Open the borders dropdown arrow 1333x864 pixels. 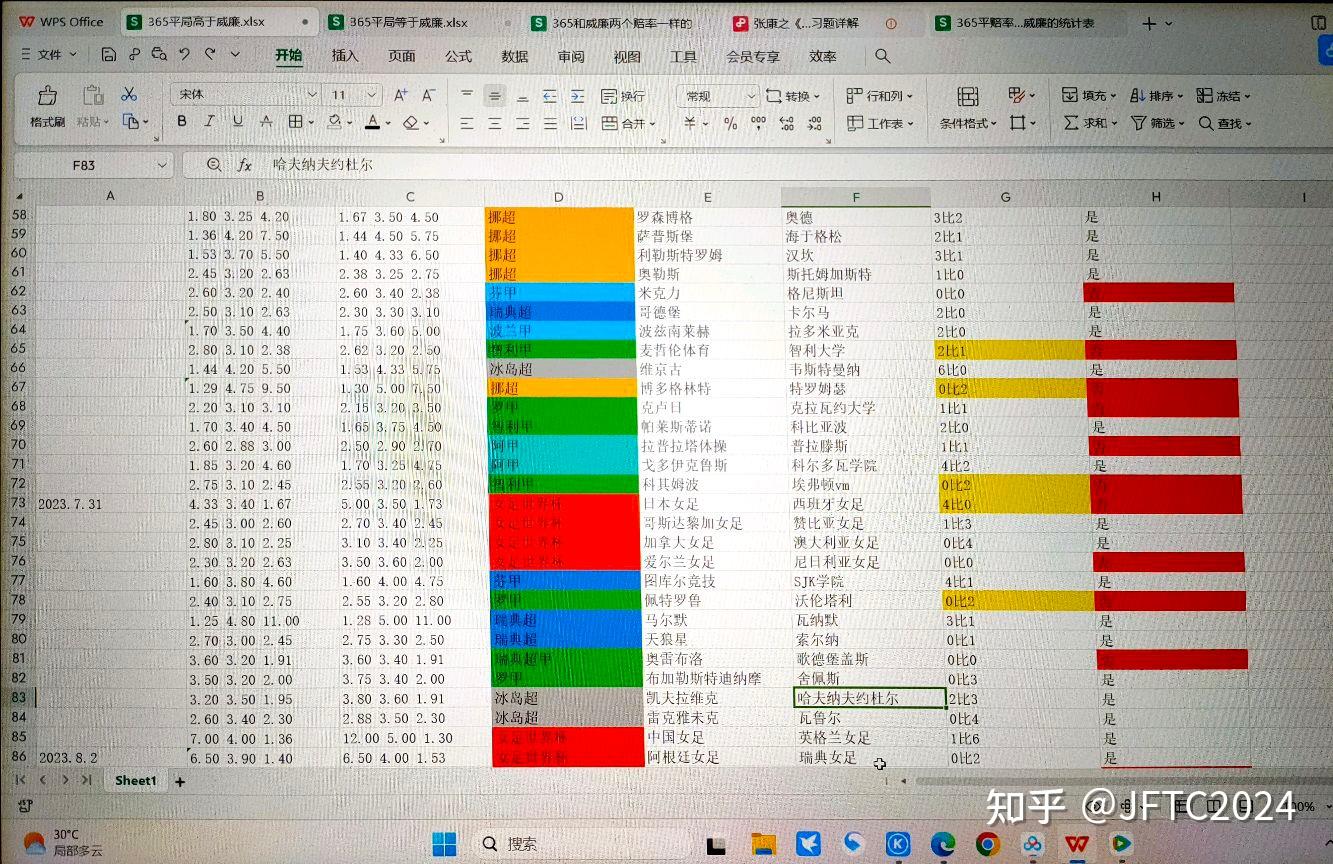(x=310, y=122)
